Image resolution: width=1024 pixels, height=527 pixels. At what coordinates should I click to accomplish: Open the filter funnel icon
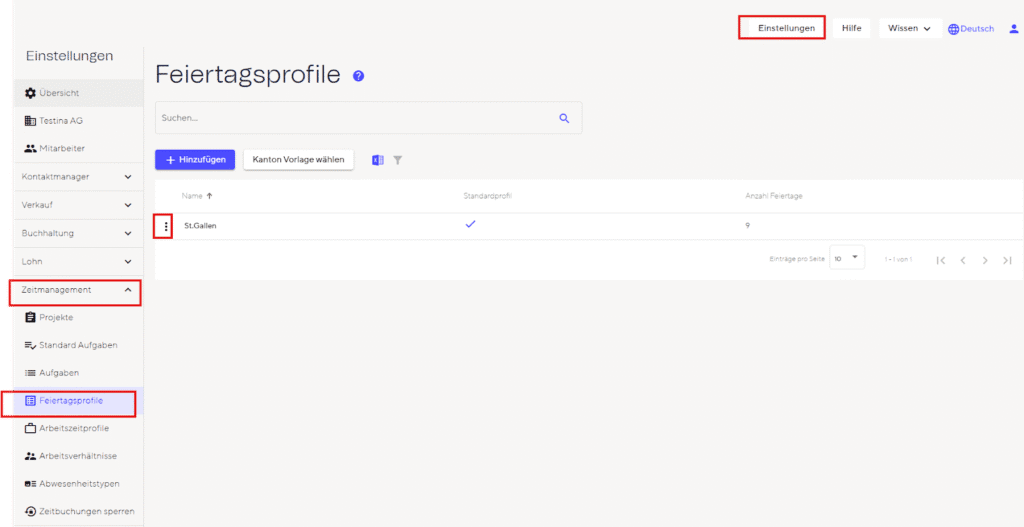pos(397,160)
